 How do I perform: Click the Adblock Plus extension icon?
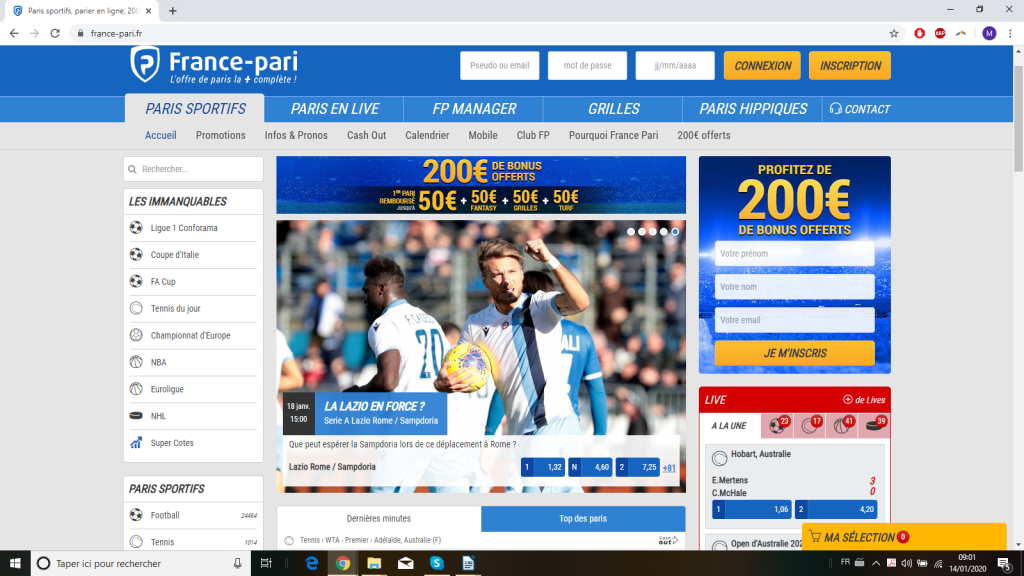(x=940, y=33)
